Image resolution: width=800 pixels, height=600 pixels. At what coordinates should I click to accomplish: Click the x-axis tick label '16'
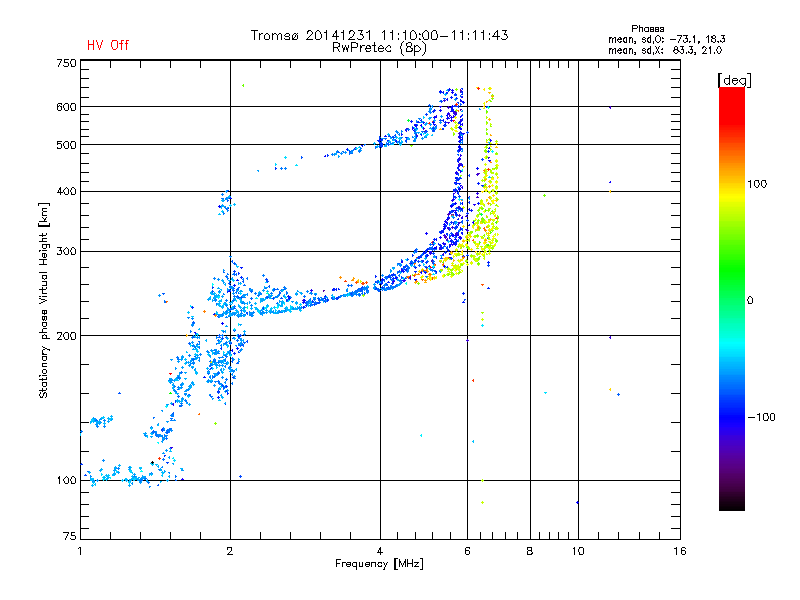pyautogui.click(x=680, y=551)
